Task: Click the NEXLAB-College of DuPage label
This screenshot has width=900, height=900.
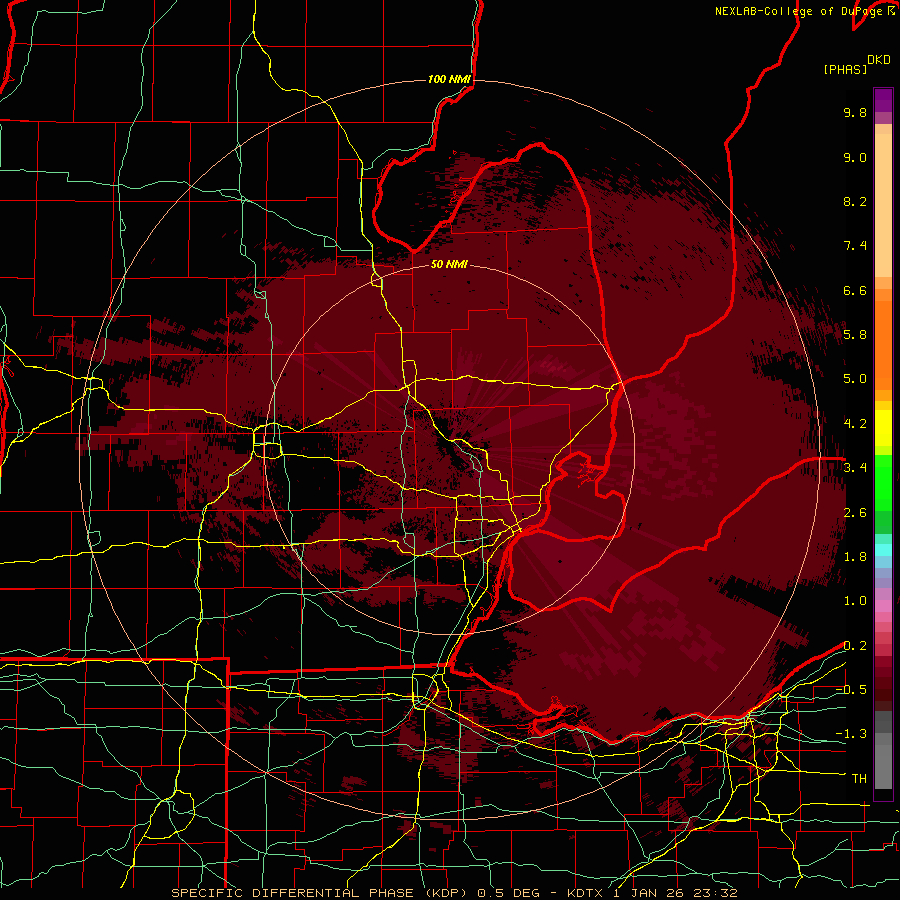Action: [x=797, y=11]
